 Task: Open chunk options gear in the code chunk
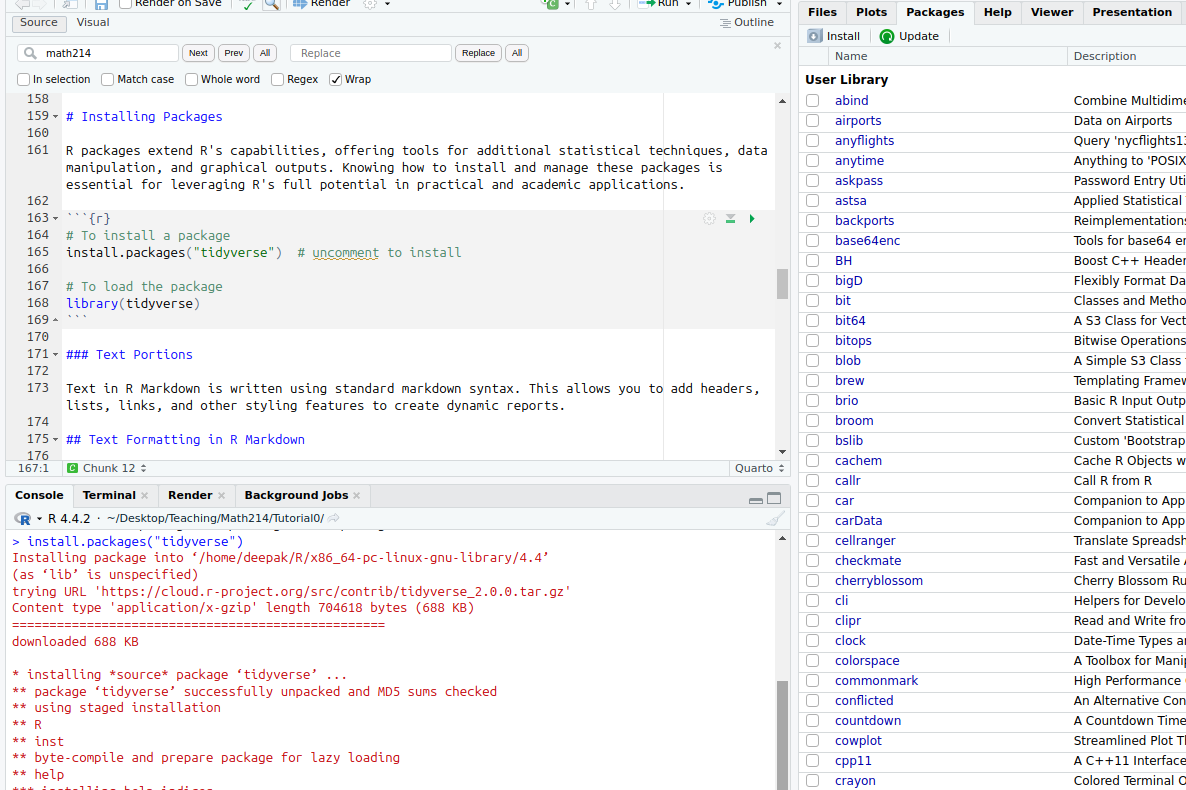(709, 219)
